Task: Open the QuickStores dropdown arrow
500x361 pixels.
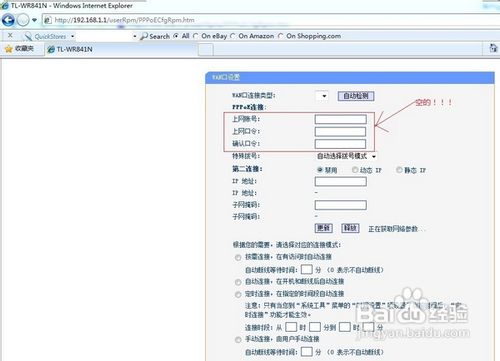Action: click(73, 36)
